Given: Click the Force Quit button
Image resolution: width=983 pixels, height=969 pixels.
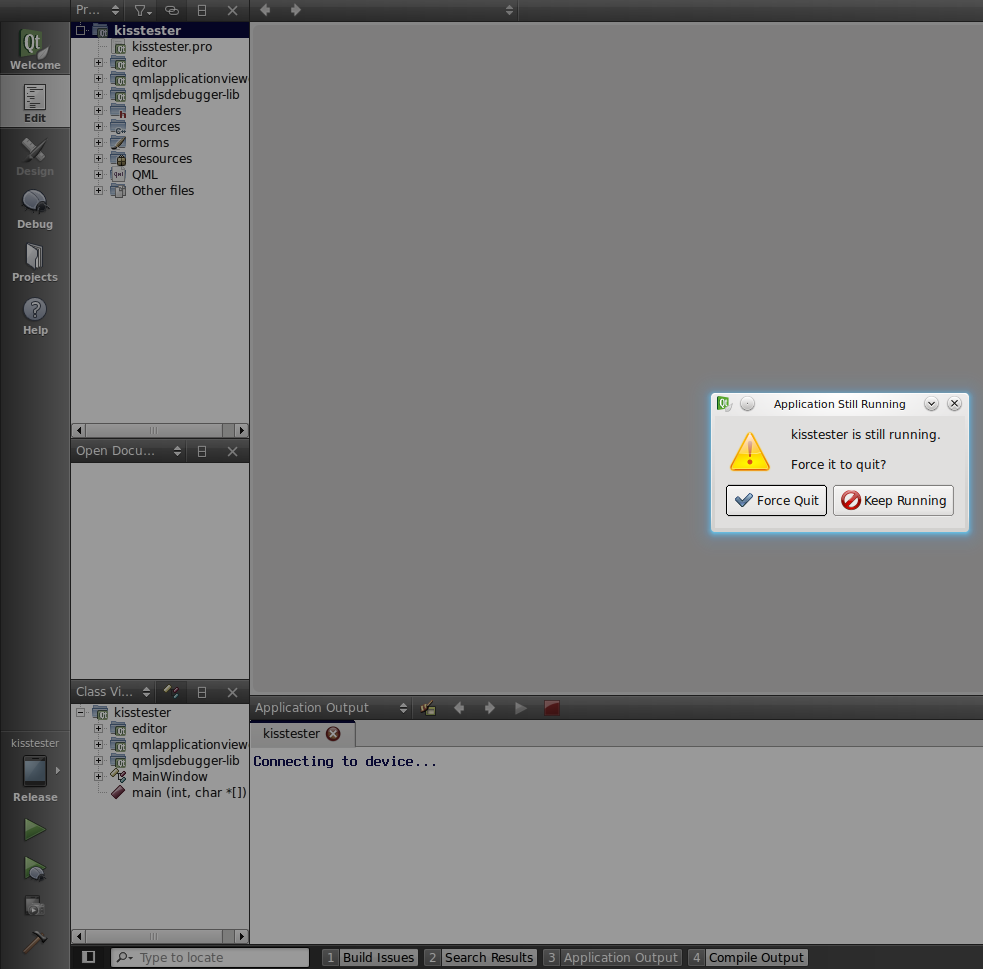Looking at the screenshot, I should pyautogui.click(x=776, y=500).
